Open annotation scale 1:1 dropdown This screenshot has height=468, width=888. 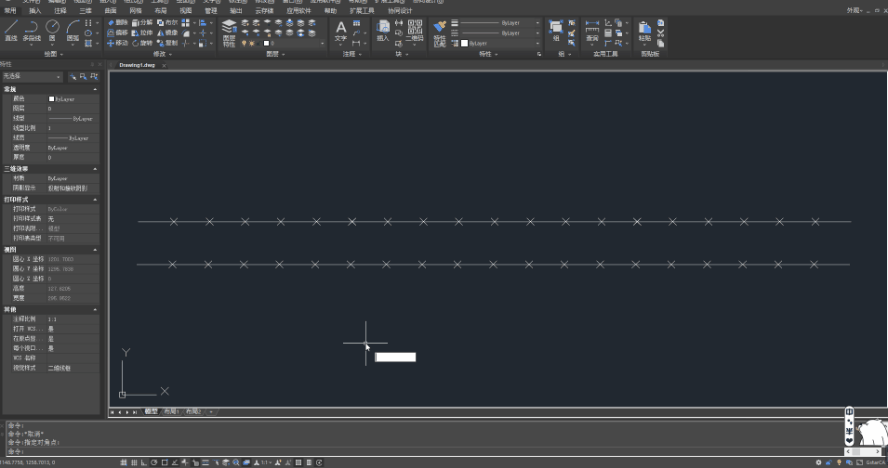point(264,463)
